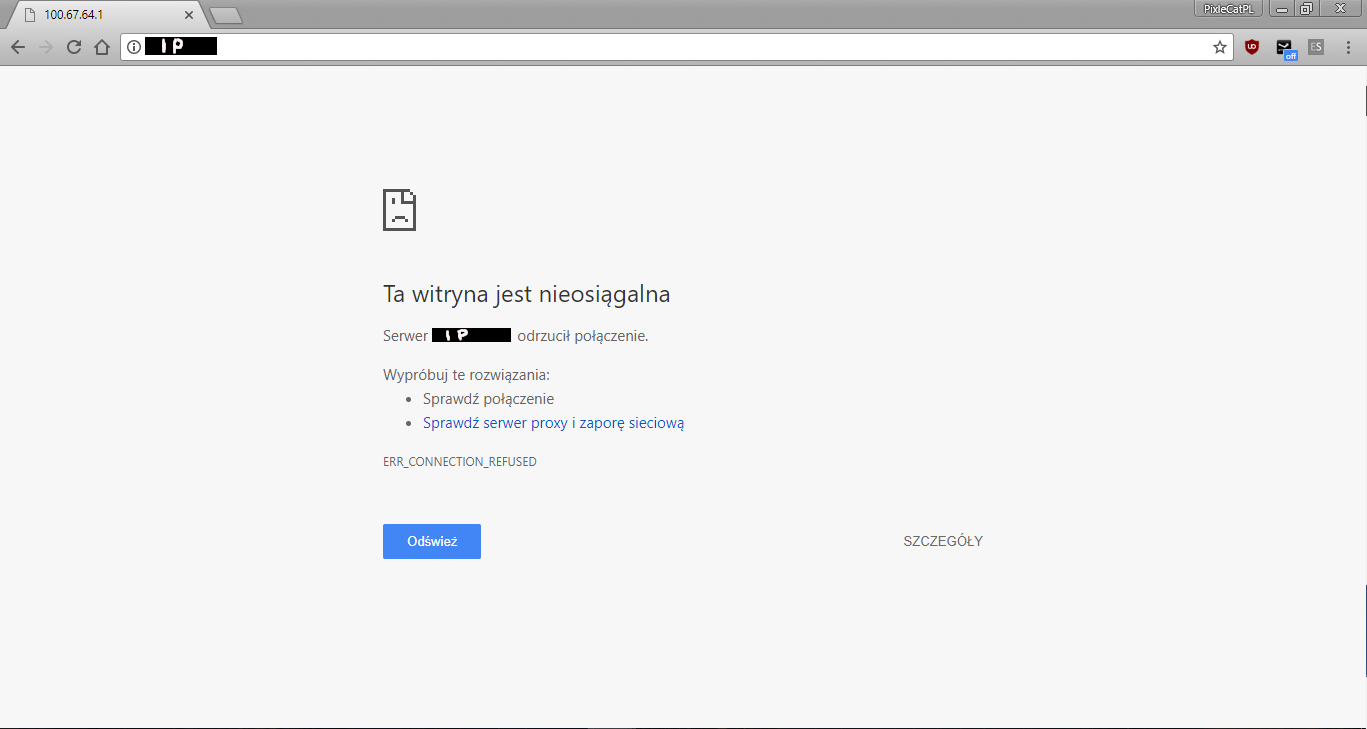
Task: Click the browser back arrow
Action: [x=18, y=47]
